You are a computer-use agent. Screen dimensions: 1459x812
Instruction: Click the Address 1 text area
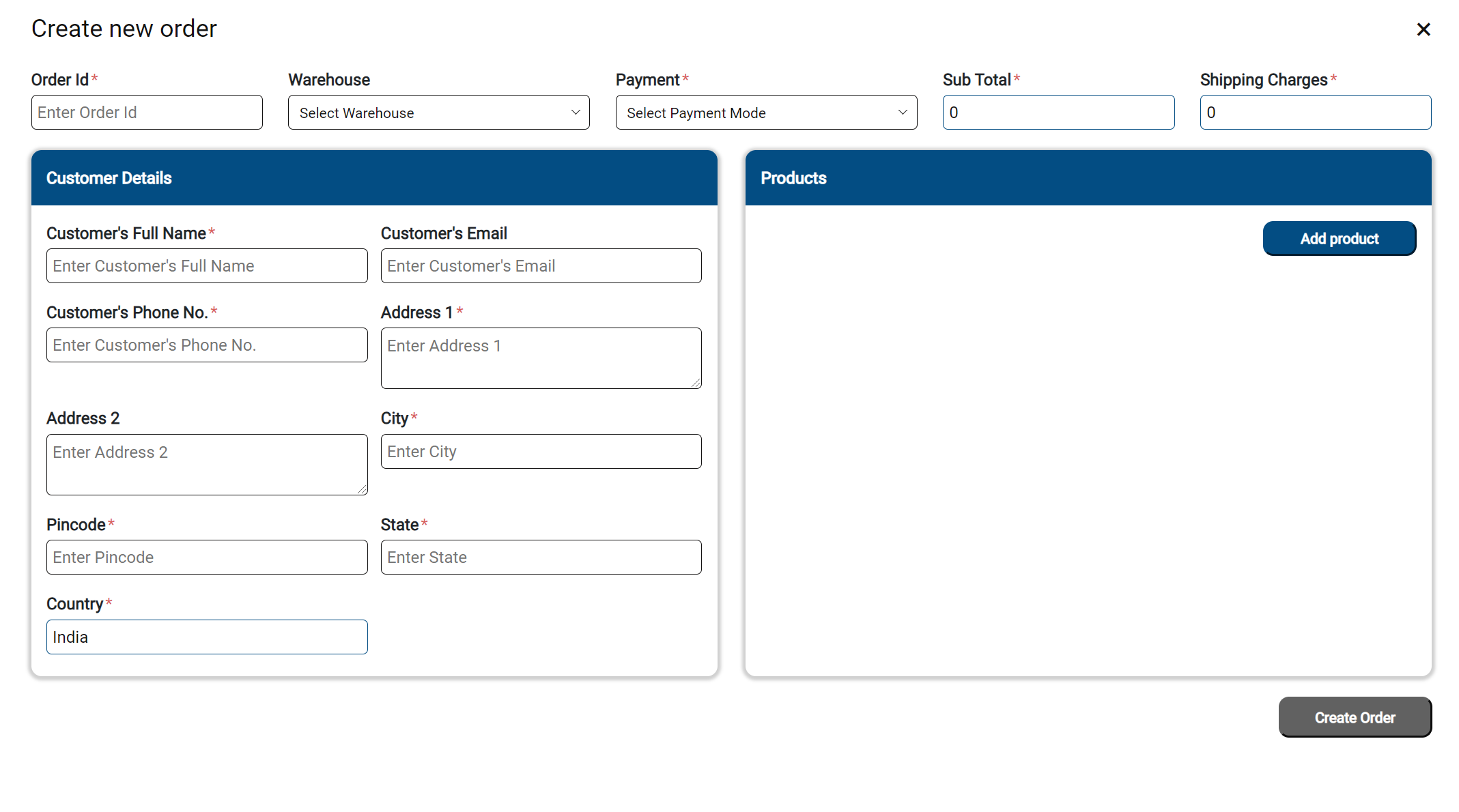(x=541, y=358)
